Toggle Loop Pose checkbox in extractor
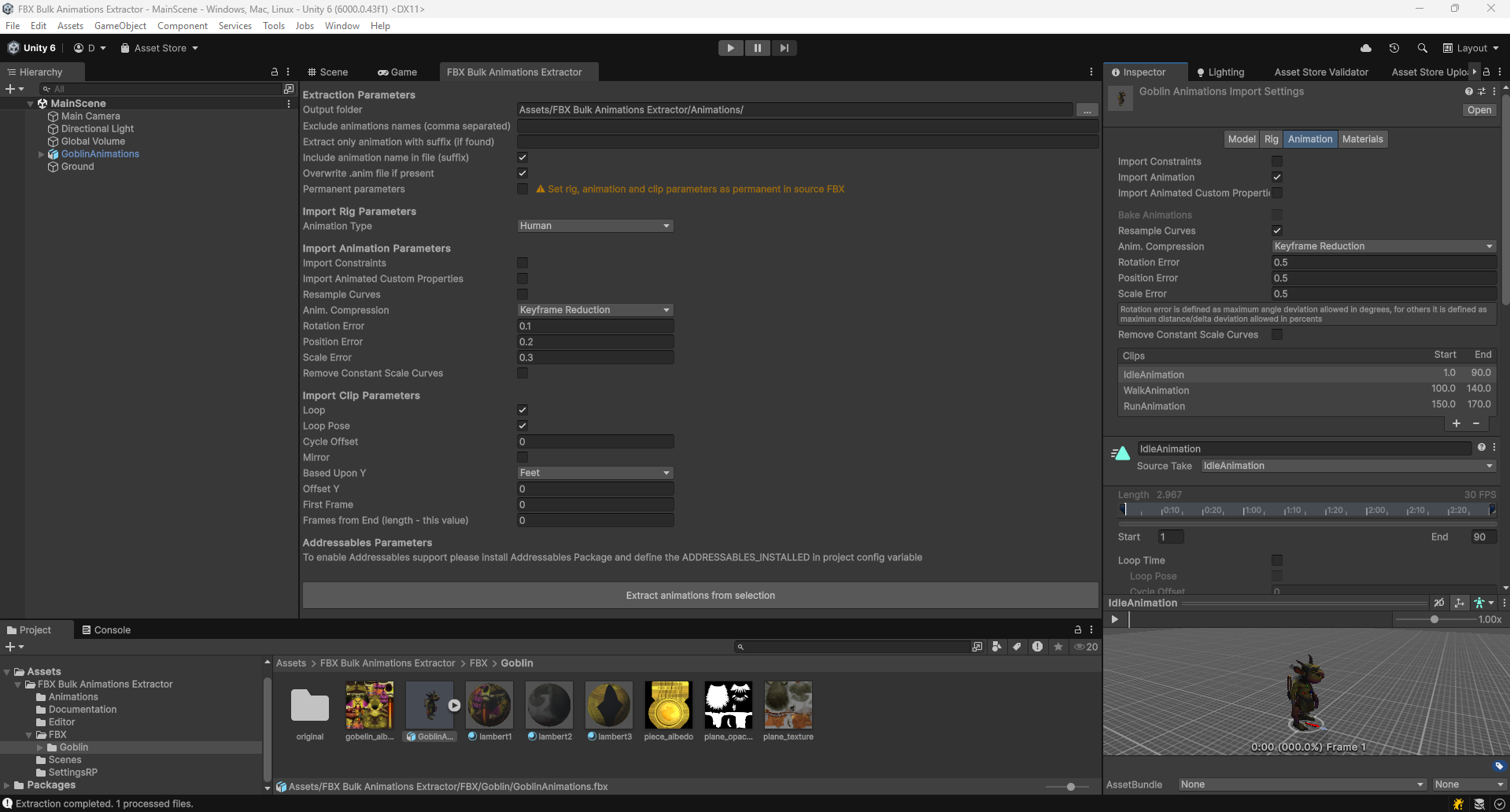The width and height of the screenshot is (1510, 812). 522,426
